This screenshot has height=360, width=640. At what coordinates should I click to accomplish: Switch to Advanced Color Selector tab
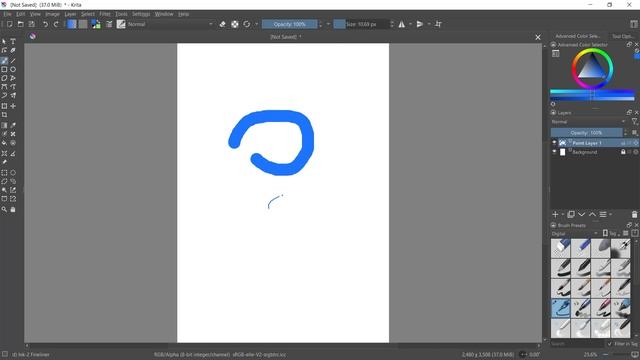coord(578,36)
